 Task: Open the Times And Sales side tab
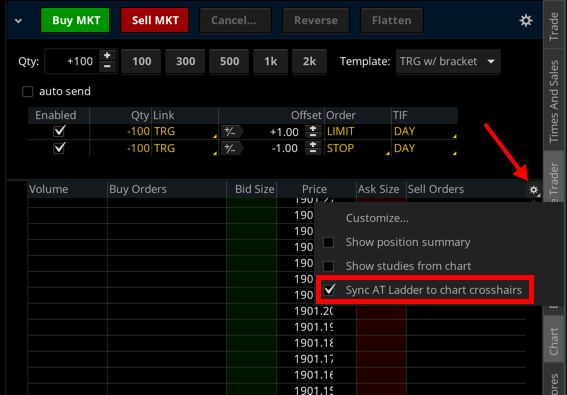pos(554,101)
